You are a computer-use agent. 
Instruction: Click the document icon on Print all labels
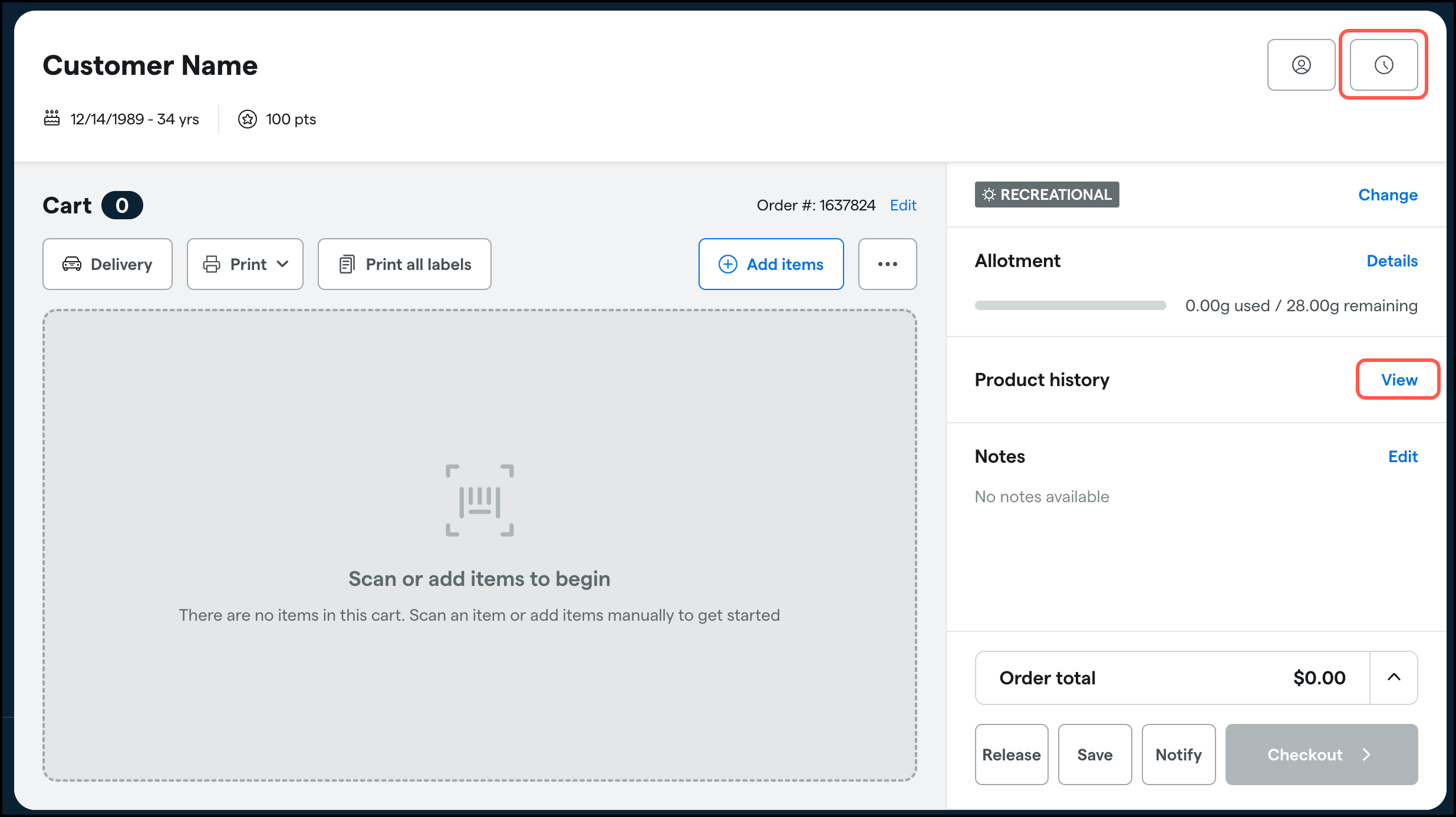[x=348, y=264]
